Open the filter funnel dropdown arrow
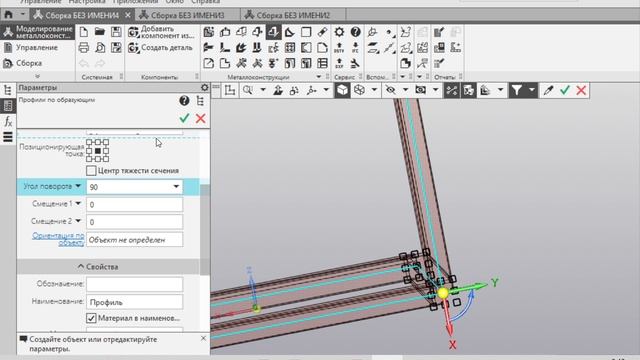The height and width of the screenshot is (360, 640). pos(531,90)
